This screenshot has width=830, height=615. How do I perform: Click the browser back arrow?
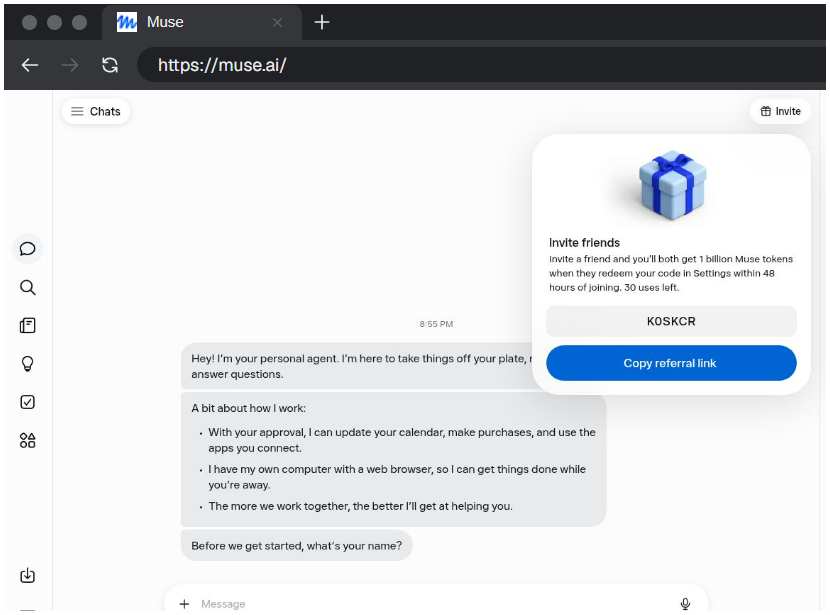(x=30, y=65)
